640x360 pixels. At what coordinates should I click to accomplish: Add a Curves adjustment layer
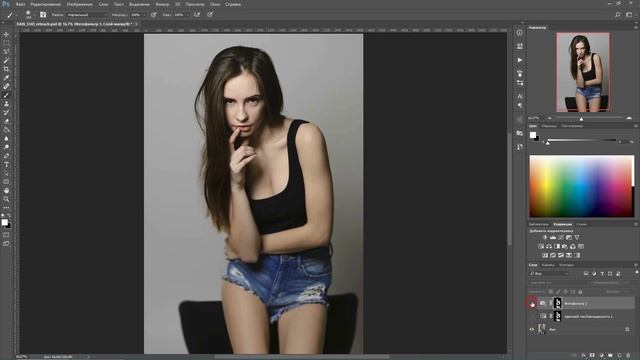tap(561, 238)
